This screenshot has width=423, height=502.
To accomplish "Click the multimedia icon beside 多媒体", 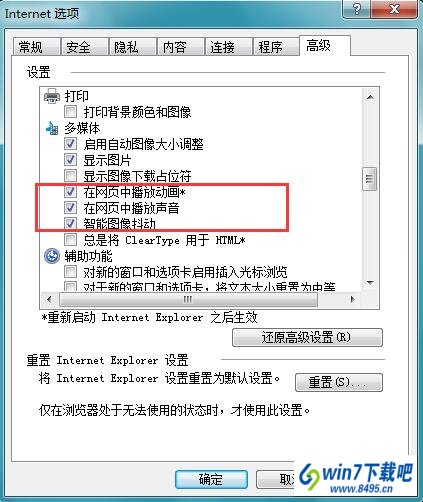I will [52, 128].
